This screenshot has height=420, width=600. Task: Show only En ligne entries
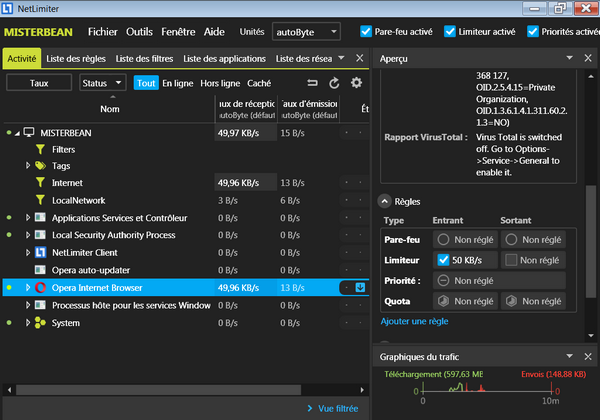point(178,83)
